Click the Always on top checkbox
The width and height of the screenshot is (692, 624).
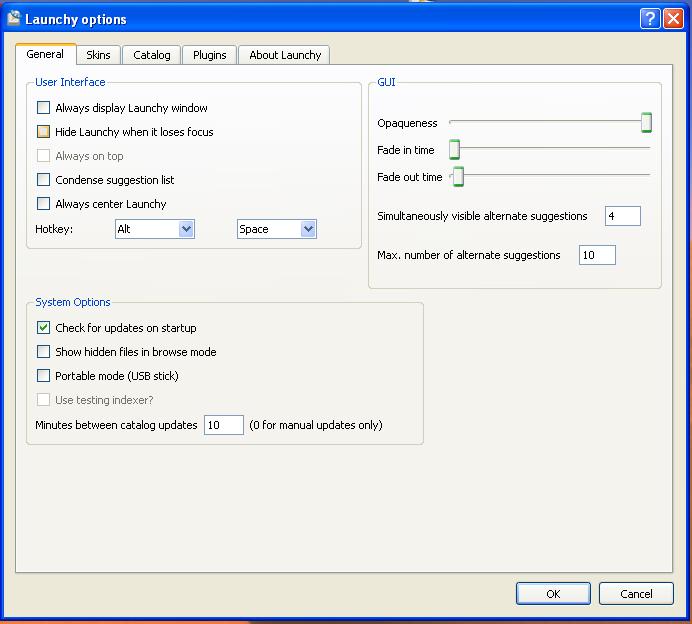(x=43, y=156)
